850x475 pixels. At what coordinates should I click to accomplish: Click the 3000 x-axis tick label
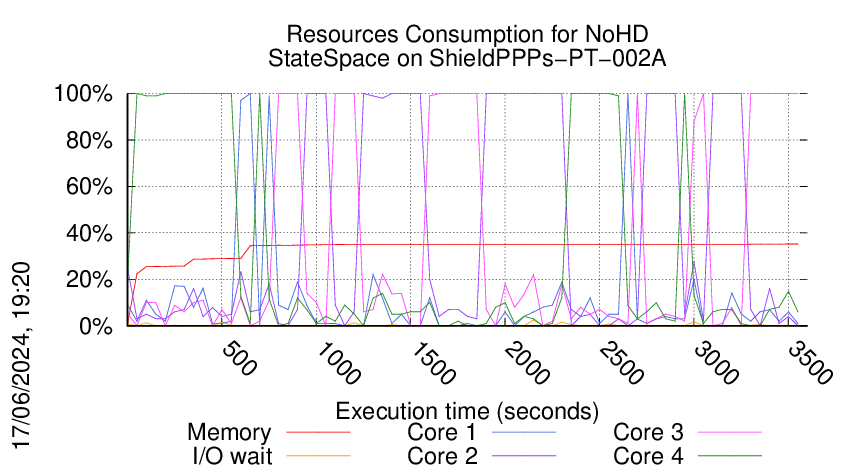click(716, 363)
